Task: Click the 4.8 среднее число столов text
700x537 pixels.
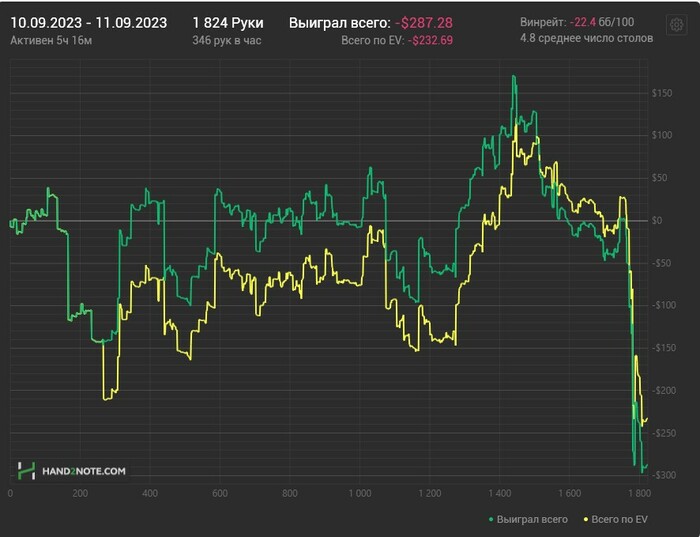Action: click(x=587, y=38)
